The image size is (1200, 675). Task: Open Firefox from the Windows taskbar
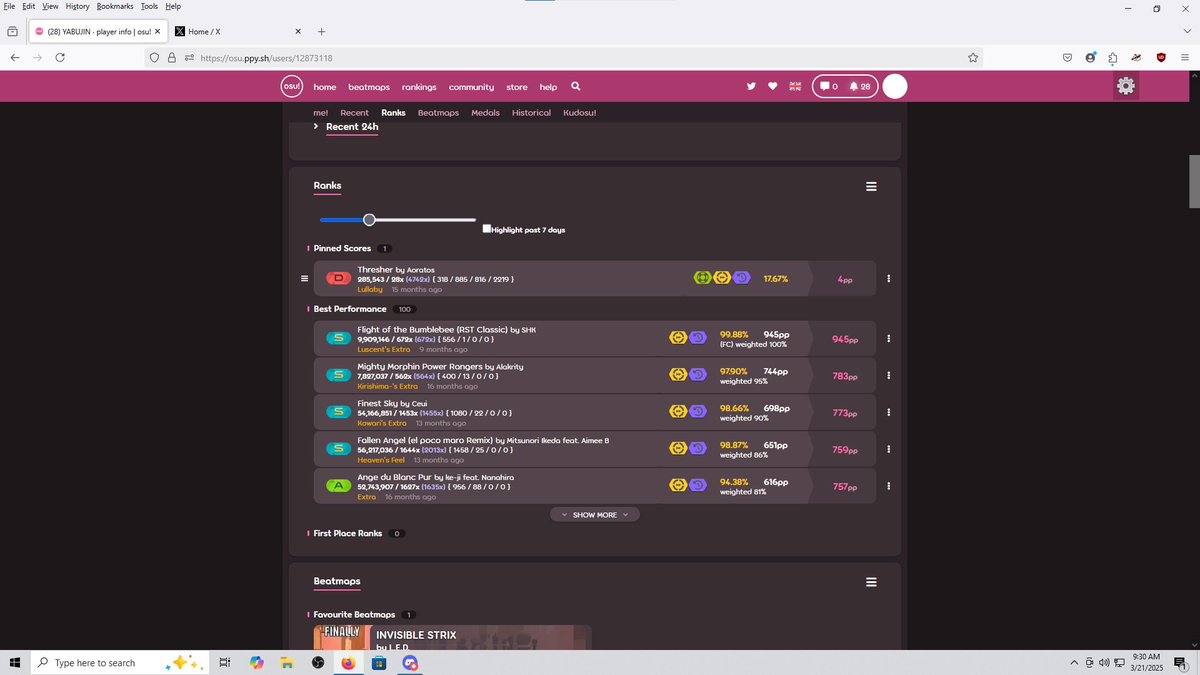(x=348, y=663)
